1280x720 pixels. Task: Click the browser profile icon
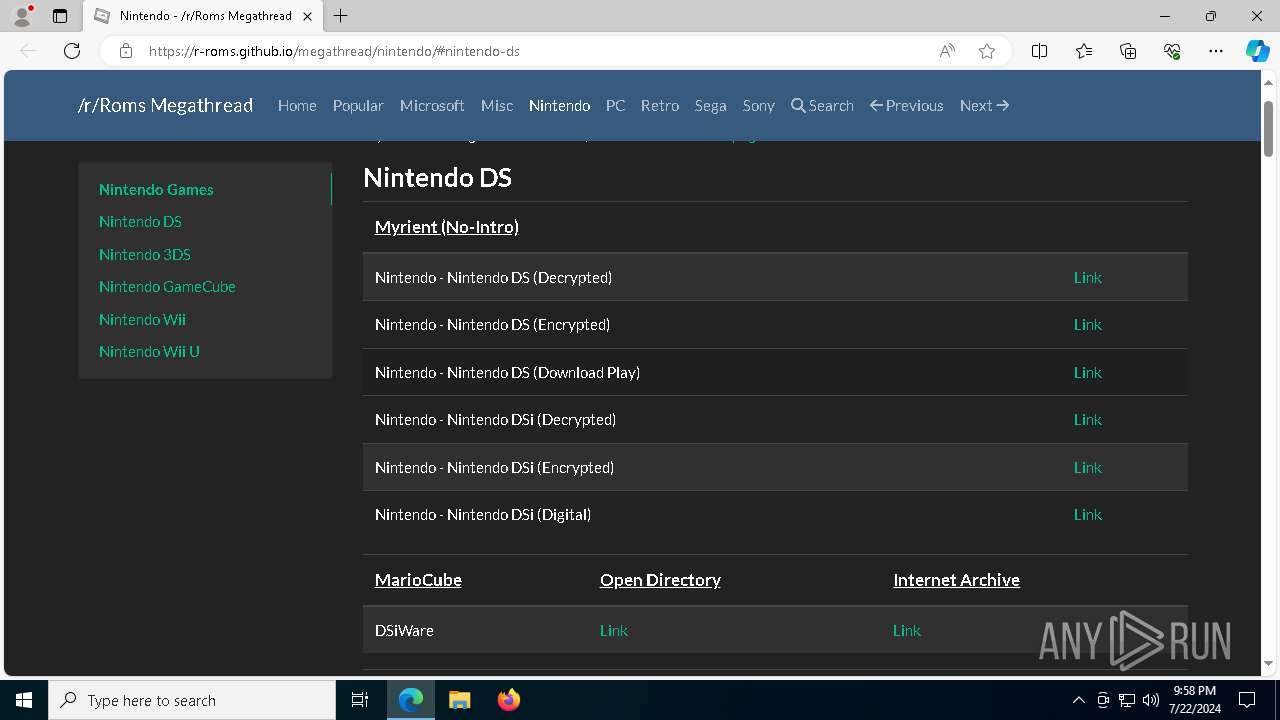click(22, 16)
